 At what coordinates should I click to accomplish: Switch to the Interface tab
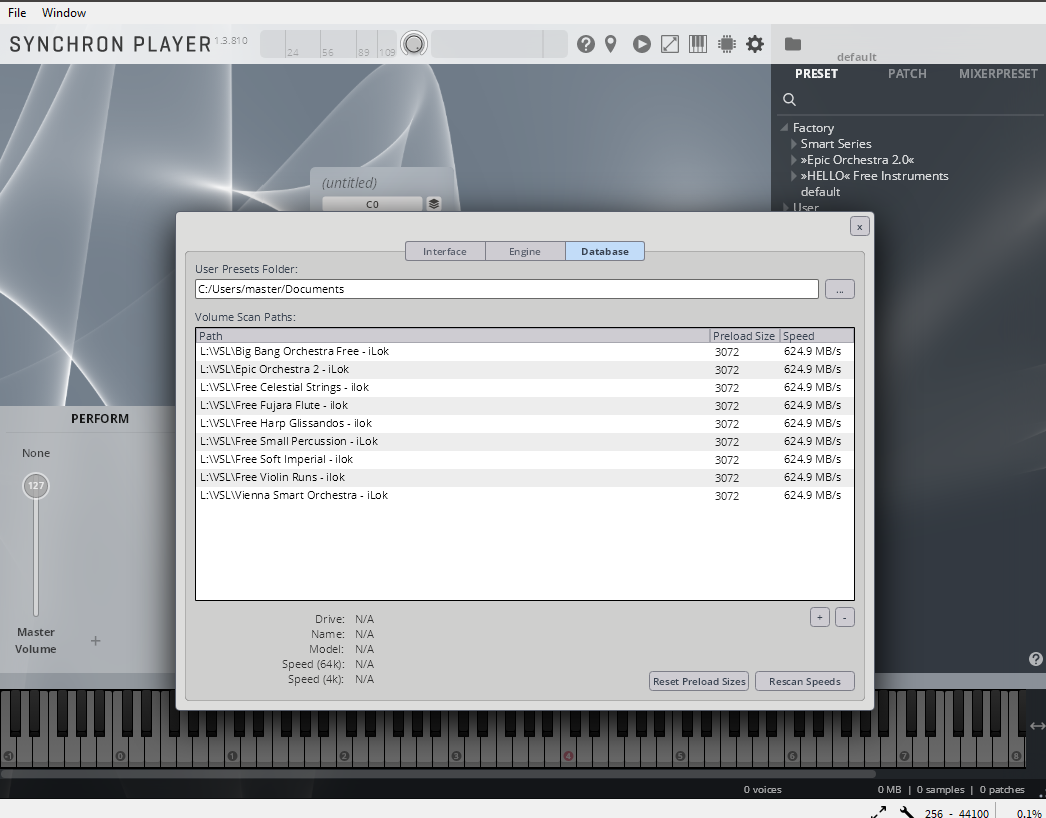click(445, 251)
